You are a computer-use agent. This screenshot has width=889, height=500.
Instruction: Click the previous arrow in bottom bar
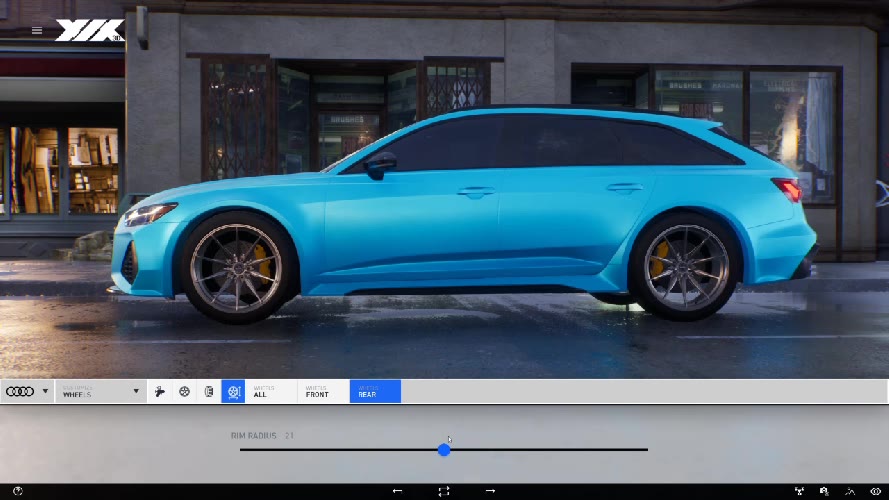pos(398,491)
